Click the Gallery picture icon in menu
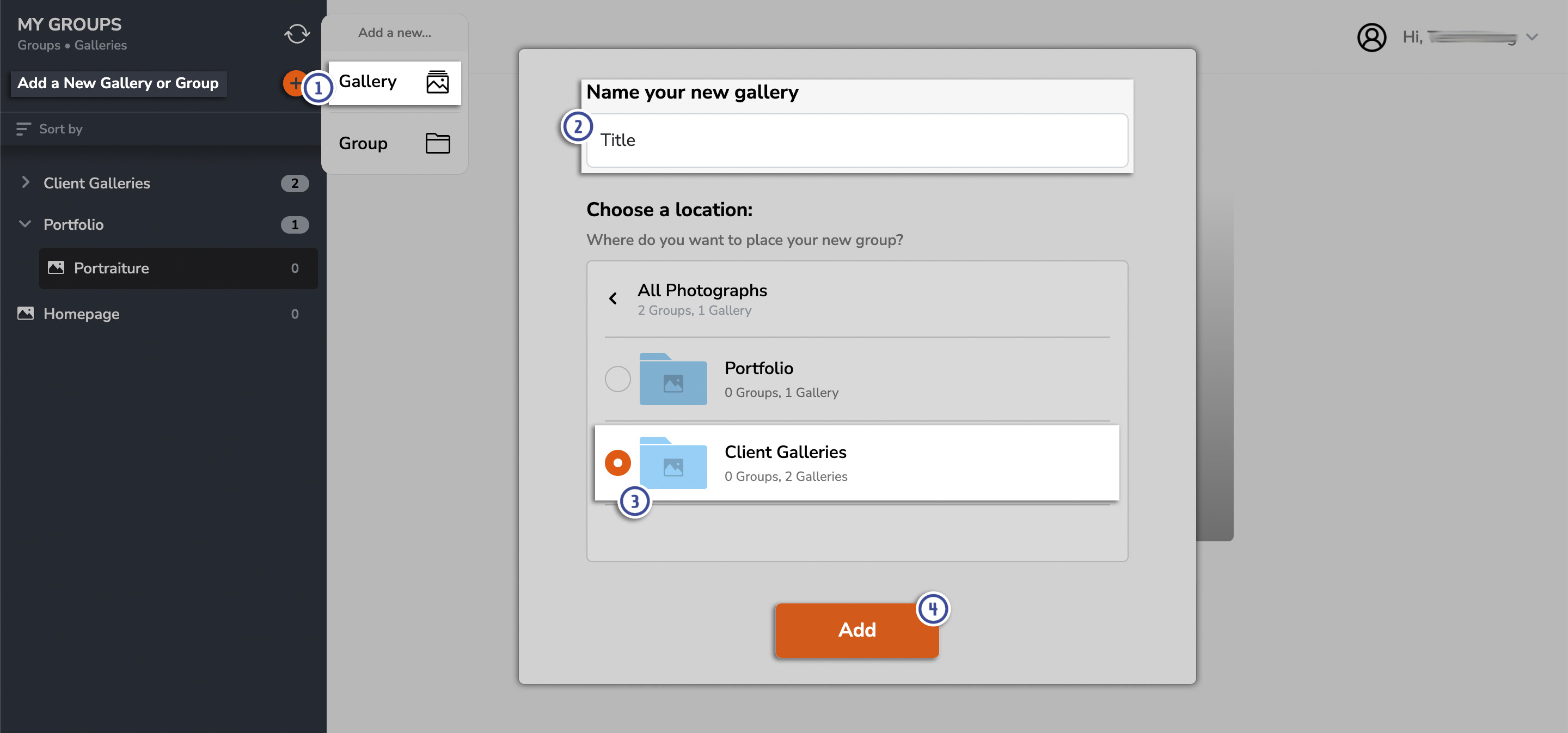The image size is (1568, 733). click(437, 82)
